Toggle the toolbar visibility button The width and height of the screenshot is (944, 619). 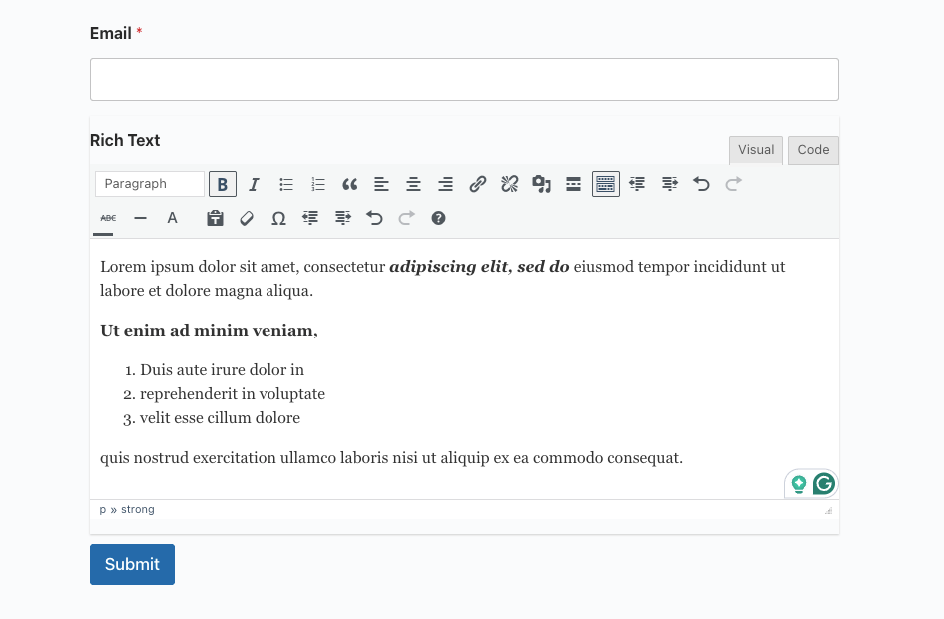click(605, 184)
